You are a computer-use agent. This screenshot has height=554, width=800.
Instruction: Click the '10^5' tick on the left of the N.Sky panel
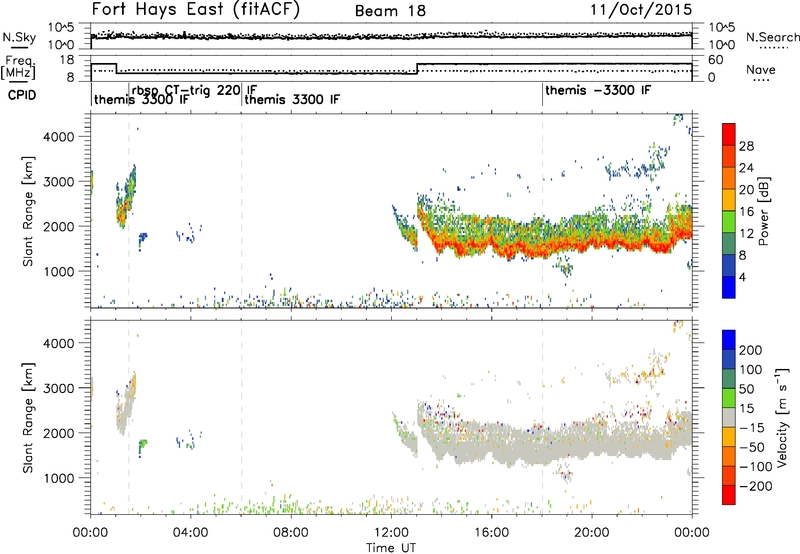[61, 28]
